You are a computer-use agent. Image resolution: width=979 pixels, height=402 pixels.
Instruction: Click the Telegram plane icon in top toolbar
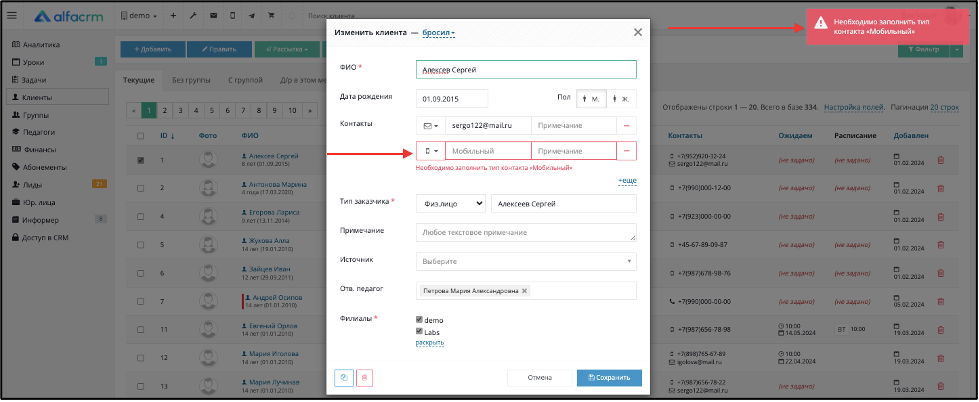[252, 16]
